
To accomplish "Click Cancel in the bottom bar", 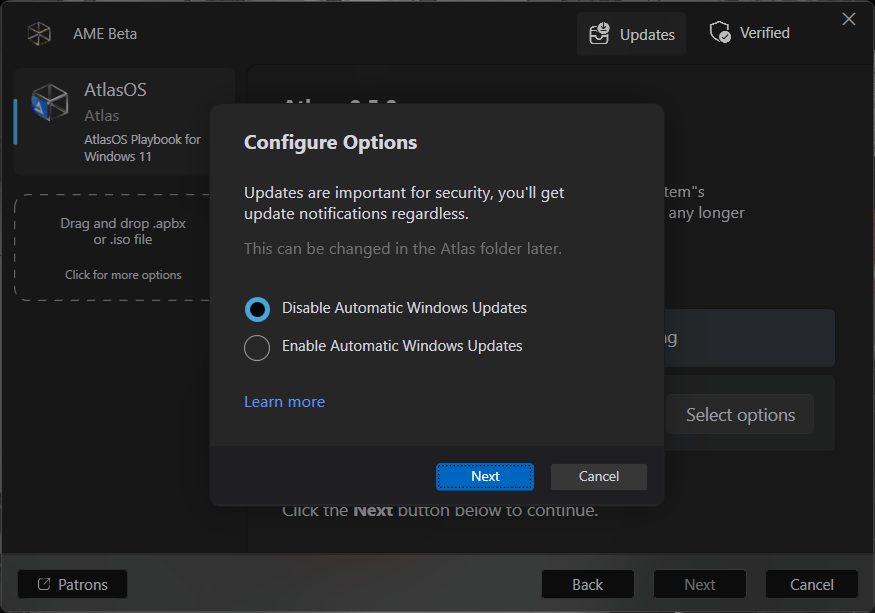I will point(811,585).
